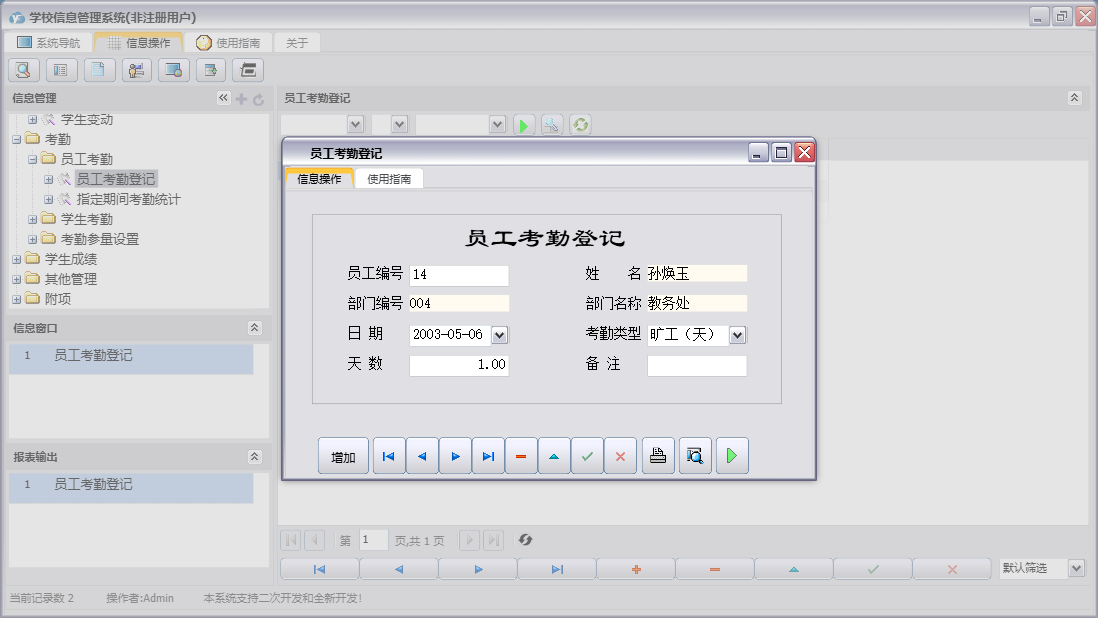Collapse the 信息窗口 panel
The image size is (1098, 618).
point(254,328)
